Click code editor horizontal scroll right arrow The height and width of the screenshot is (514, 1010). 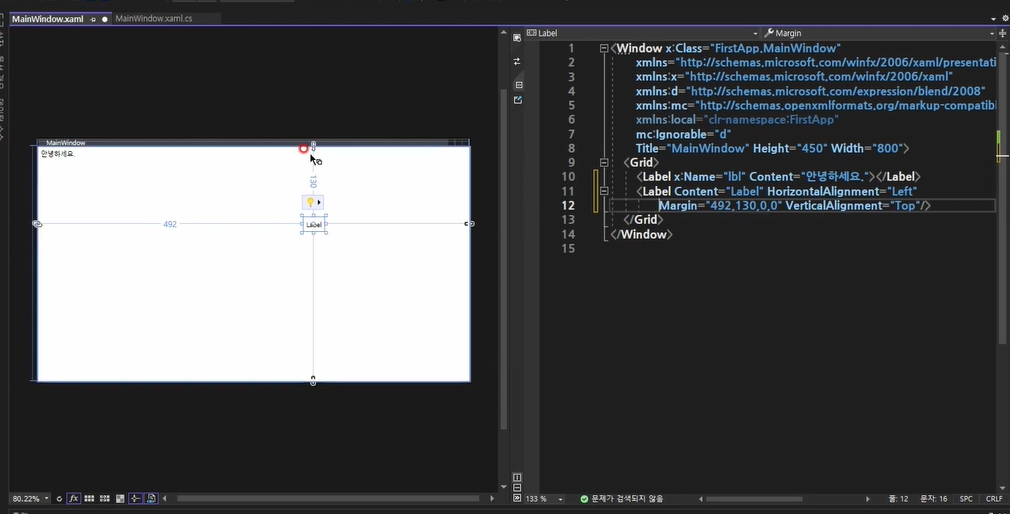(x=867, y=499)
